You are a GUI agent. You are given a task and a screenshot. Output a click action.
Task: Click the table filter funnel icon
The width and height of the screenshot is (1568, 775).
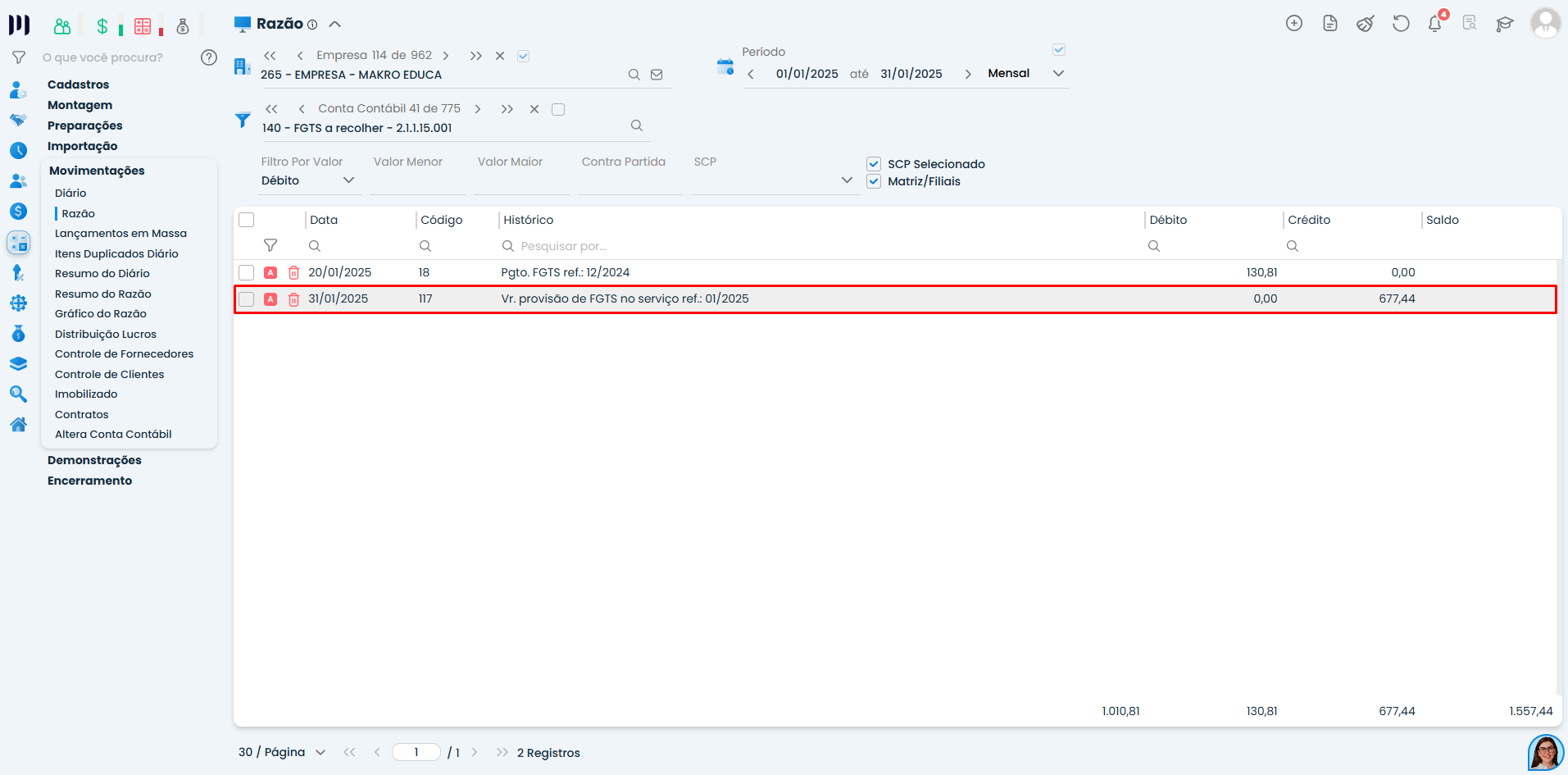[x=270, y=246]
